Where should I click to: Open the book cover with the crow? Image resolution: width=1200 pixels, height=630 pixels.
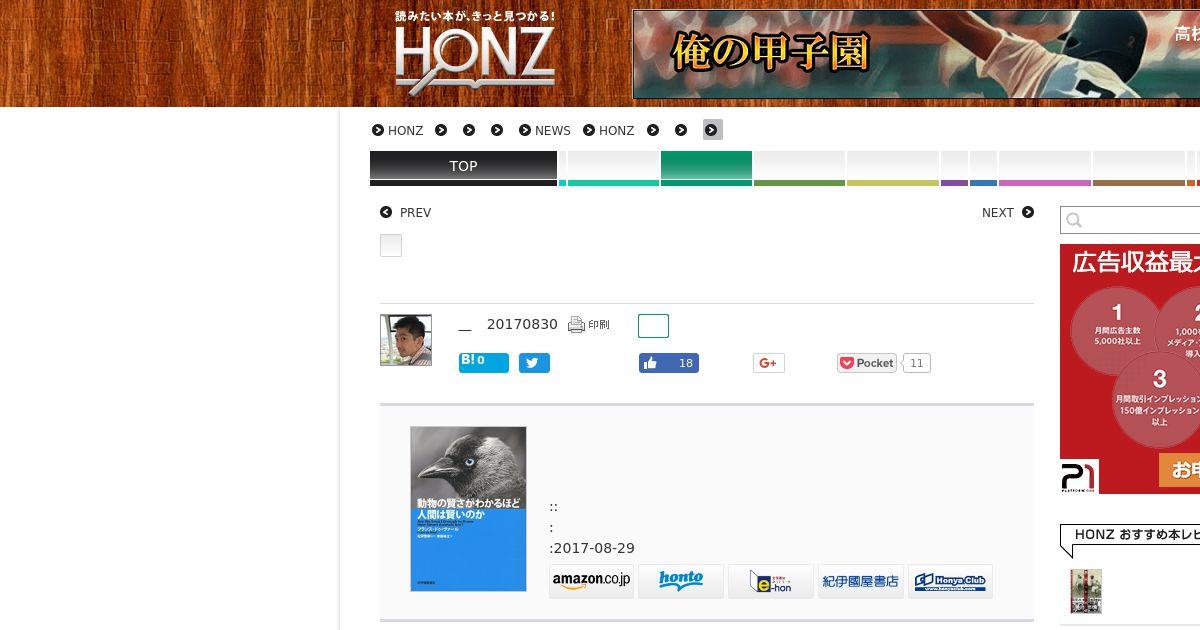(x=468, y=509)
